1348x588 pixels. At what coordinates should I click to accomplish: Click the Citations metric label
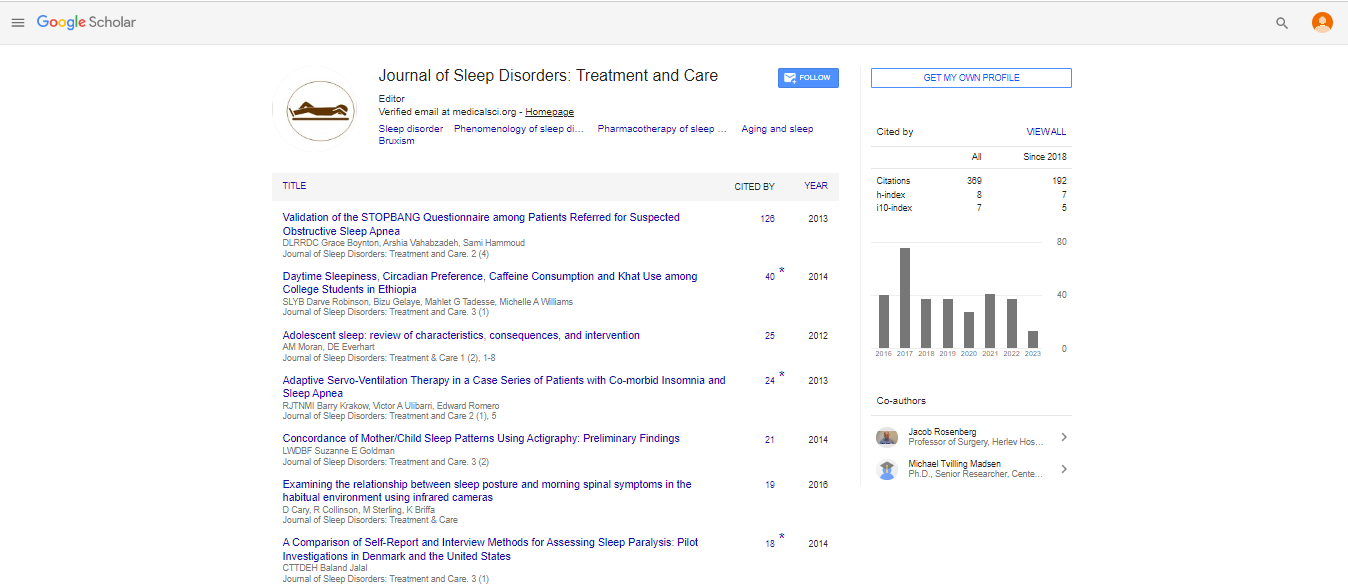click(x=894, y=181)
